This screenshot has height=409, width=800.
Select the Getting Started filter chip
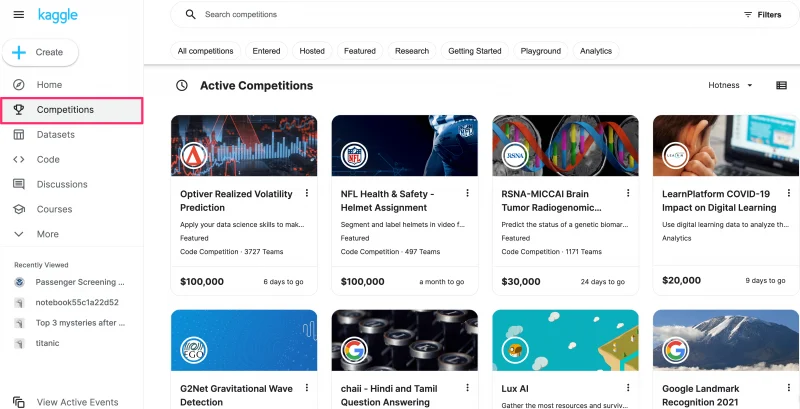point(474,51)
